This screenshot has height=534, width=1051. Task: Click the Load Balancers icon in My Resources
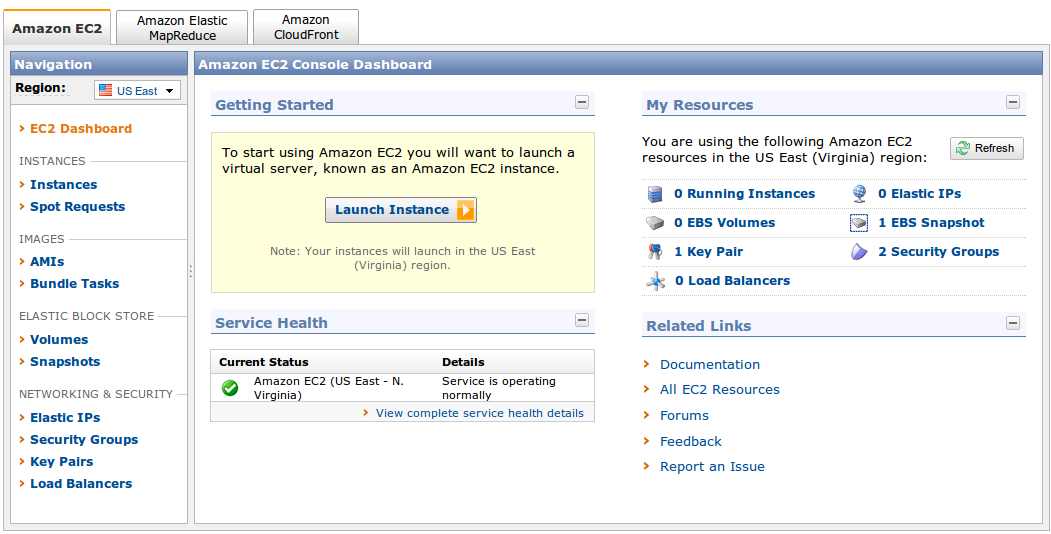[x=656, y=281]
